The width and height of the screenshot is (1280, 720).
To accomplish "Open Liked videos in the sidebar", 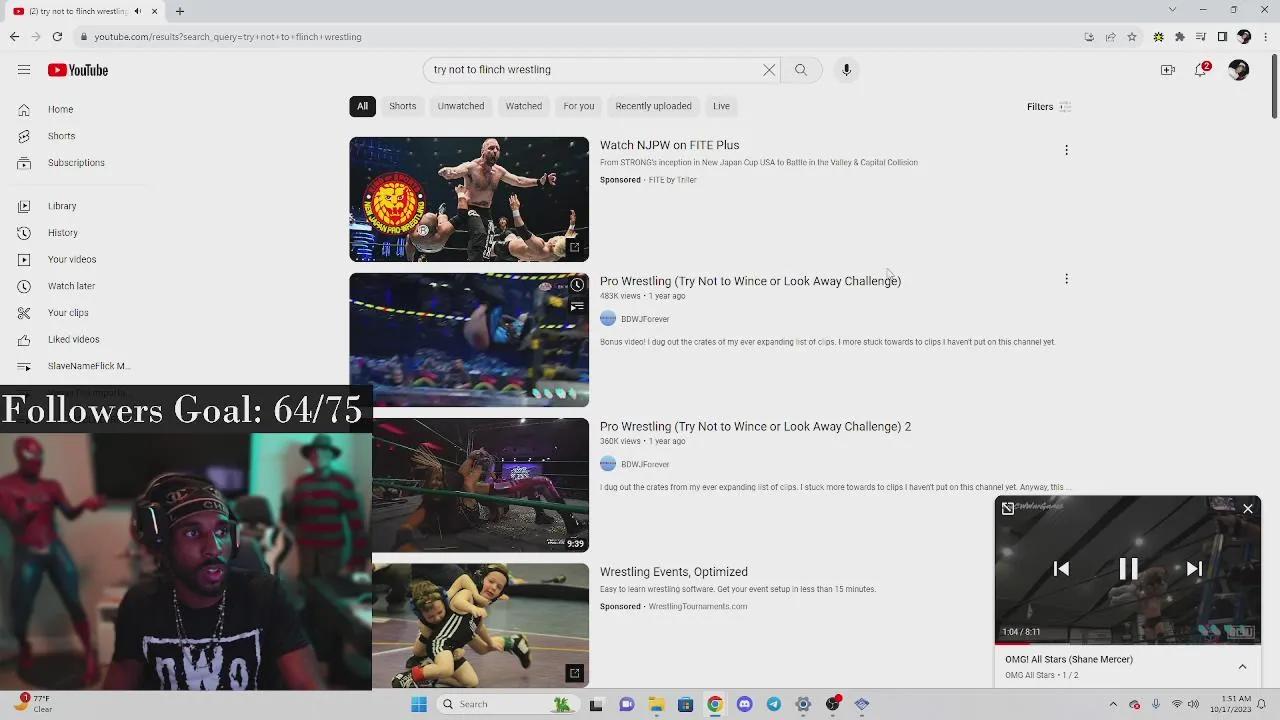I will (73, 340).
